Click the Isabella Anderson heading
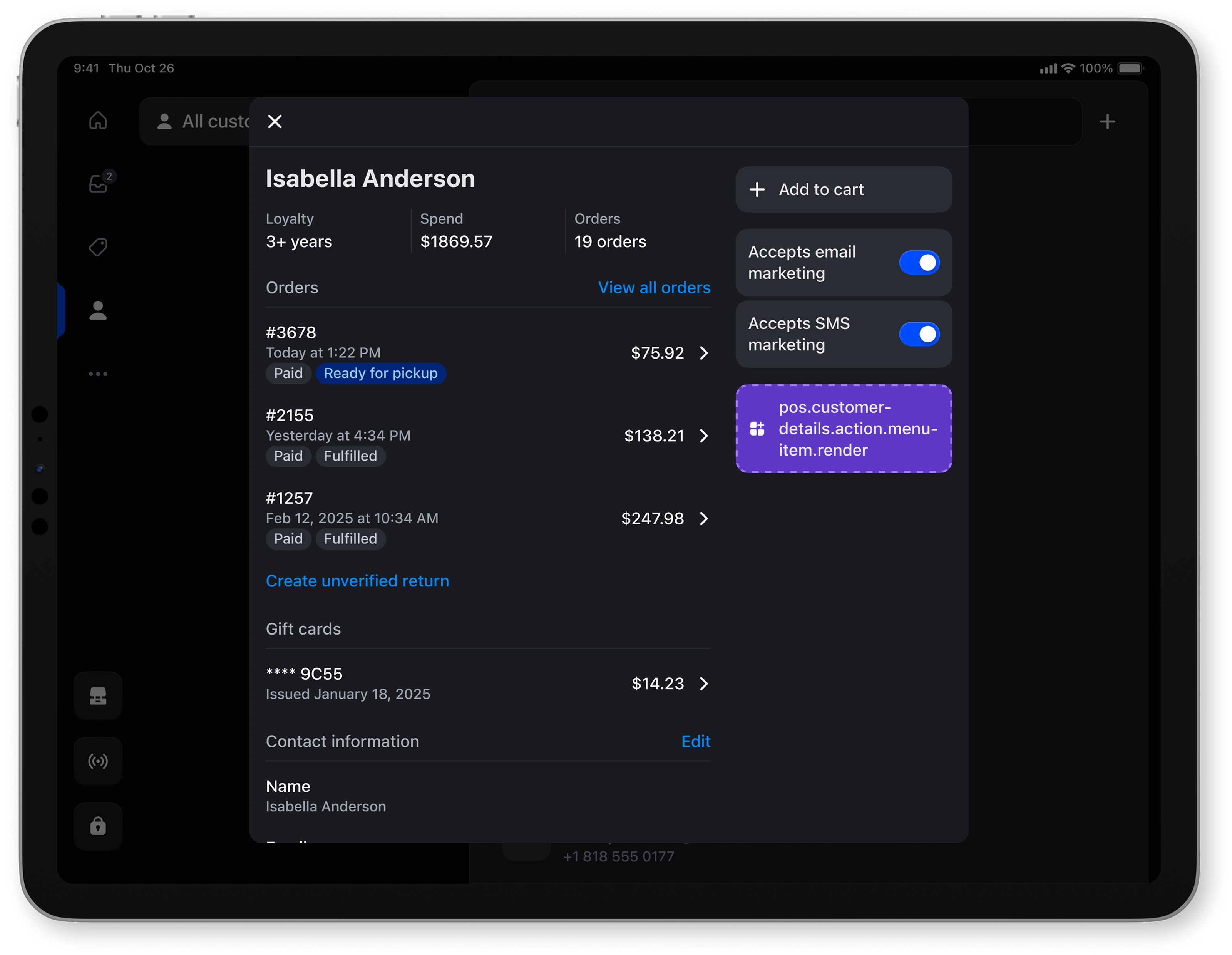The image size is (1232, 955). click(370, 179)
